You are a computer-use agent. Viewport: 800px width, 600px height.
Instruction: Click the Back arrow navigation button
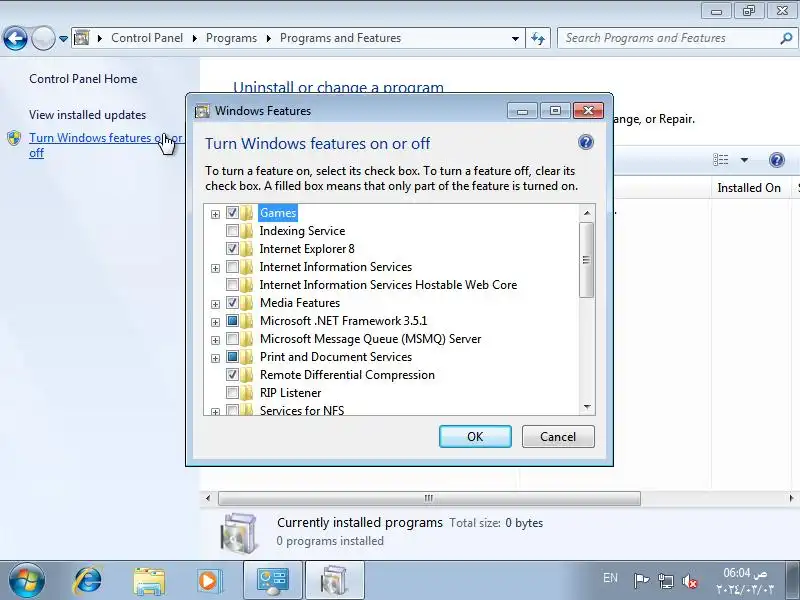(x=15, y=39)
